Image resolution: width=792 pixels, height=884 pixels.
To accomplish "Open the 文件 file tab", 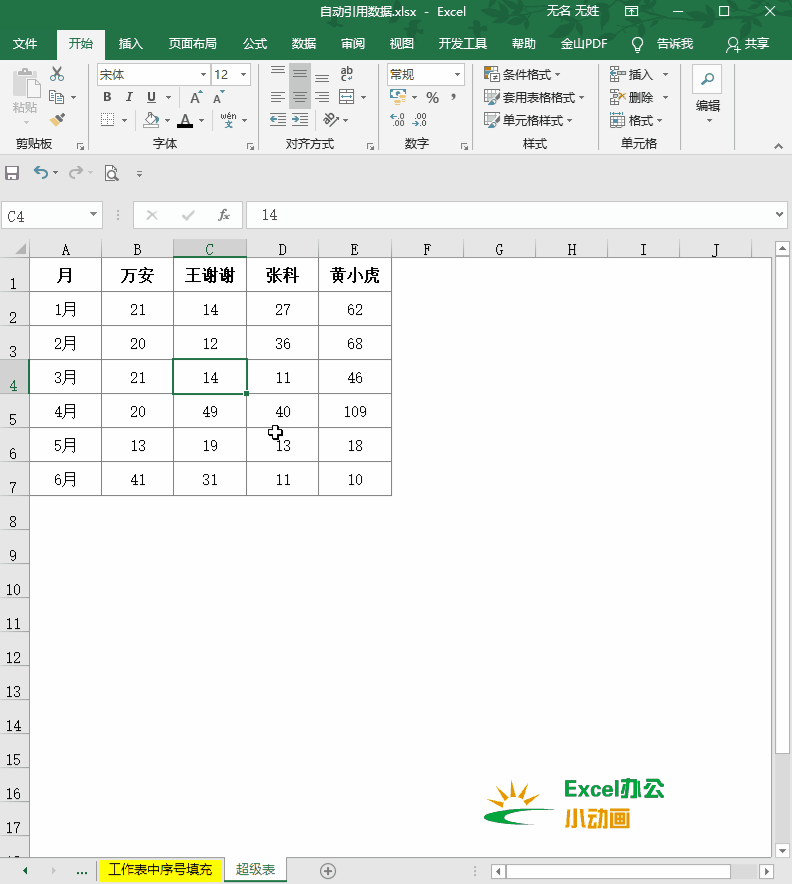I will [x=25, y=44].
